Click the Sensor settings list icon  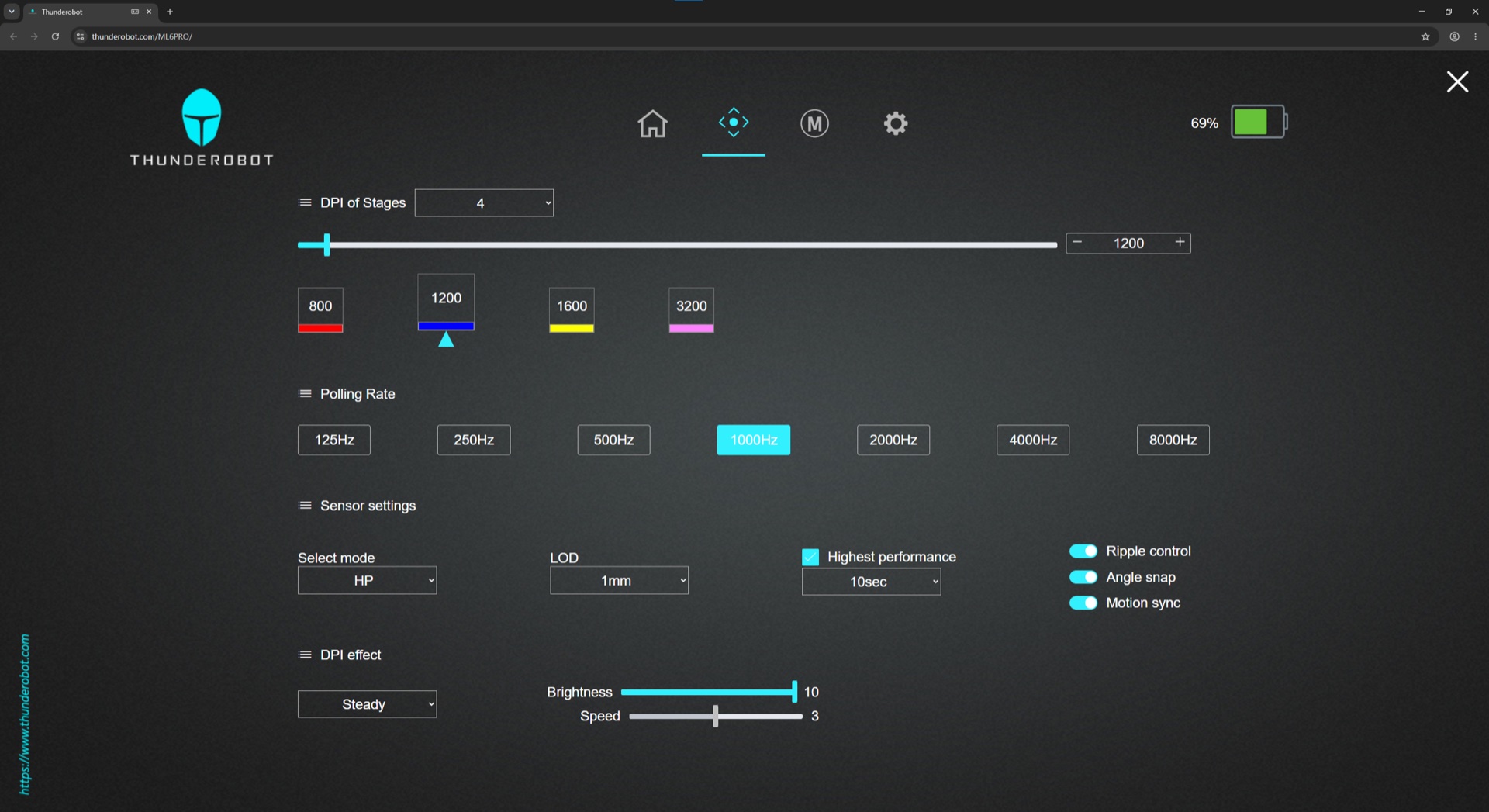305,506
